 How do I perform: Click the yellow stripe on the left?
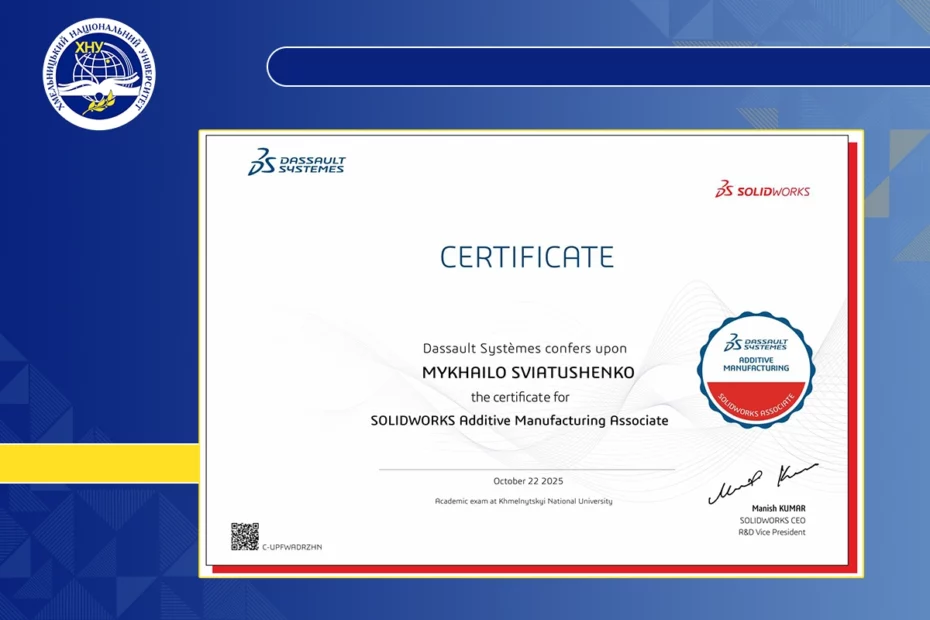[x=99, y=462]
